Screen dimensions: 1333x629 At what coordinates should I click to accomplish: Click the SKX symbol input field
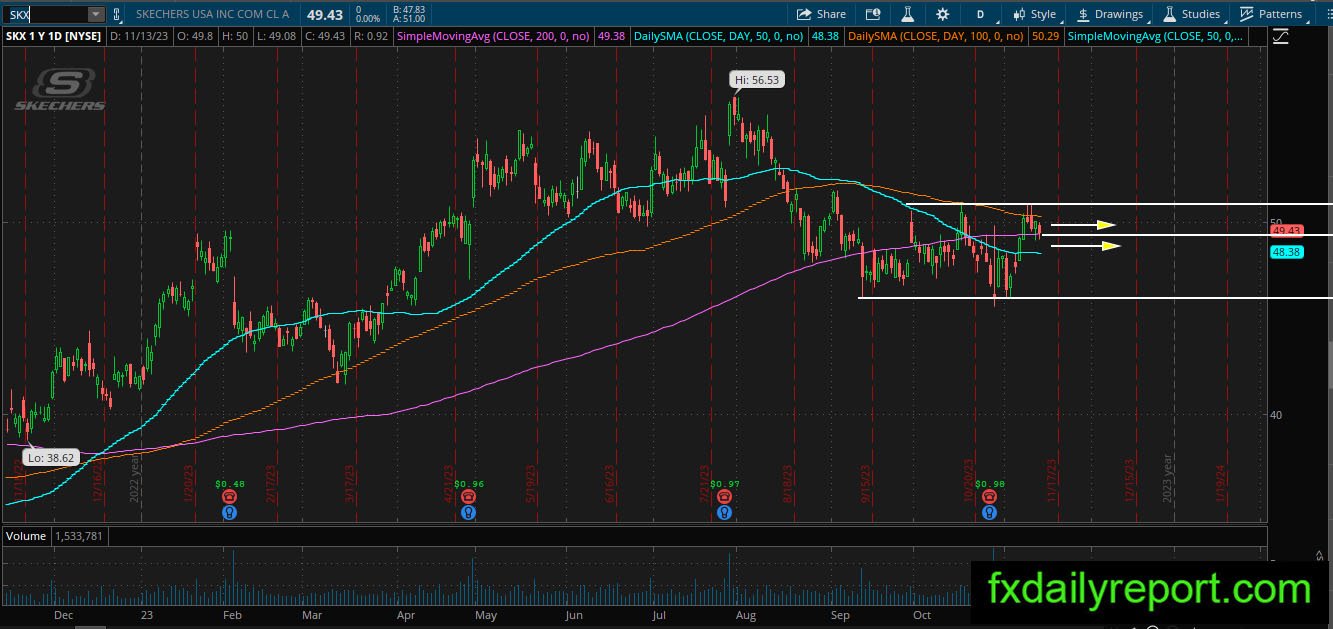46,14
